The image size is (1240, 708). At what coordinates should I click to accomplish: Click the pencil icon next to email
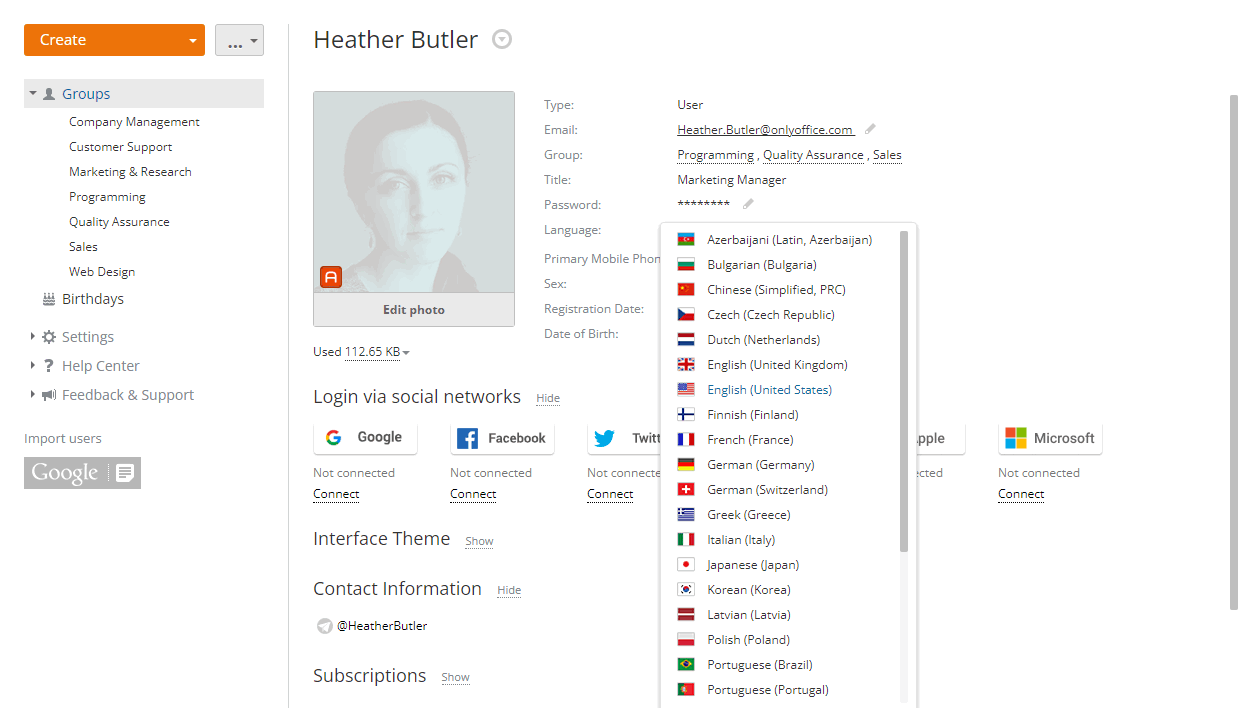point(870,129)
